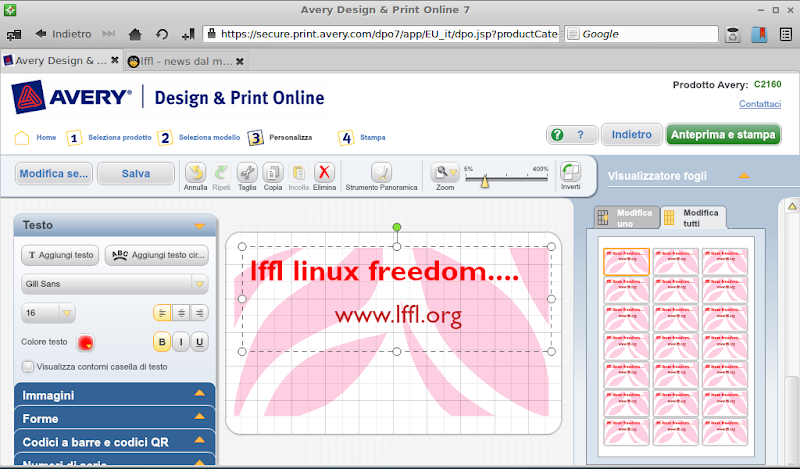Select the Strumento Panoramica hand tool
The height and width of the screenshot is (469, 800).
381,172
